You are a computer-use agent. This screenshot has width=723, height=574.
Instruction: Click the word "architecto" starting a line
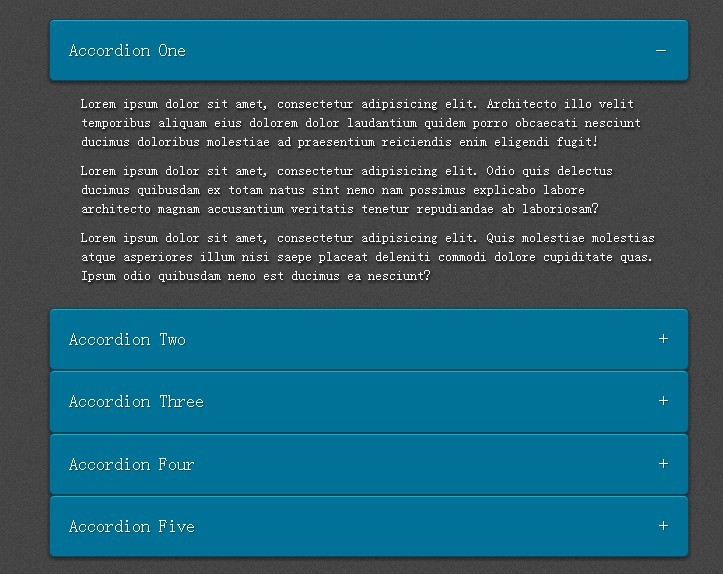(116, 209)
